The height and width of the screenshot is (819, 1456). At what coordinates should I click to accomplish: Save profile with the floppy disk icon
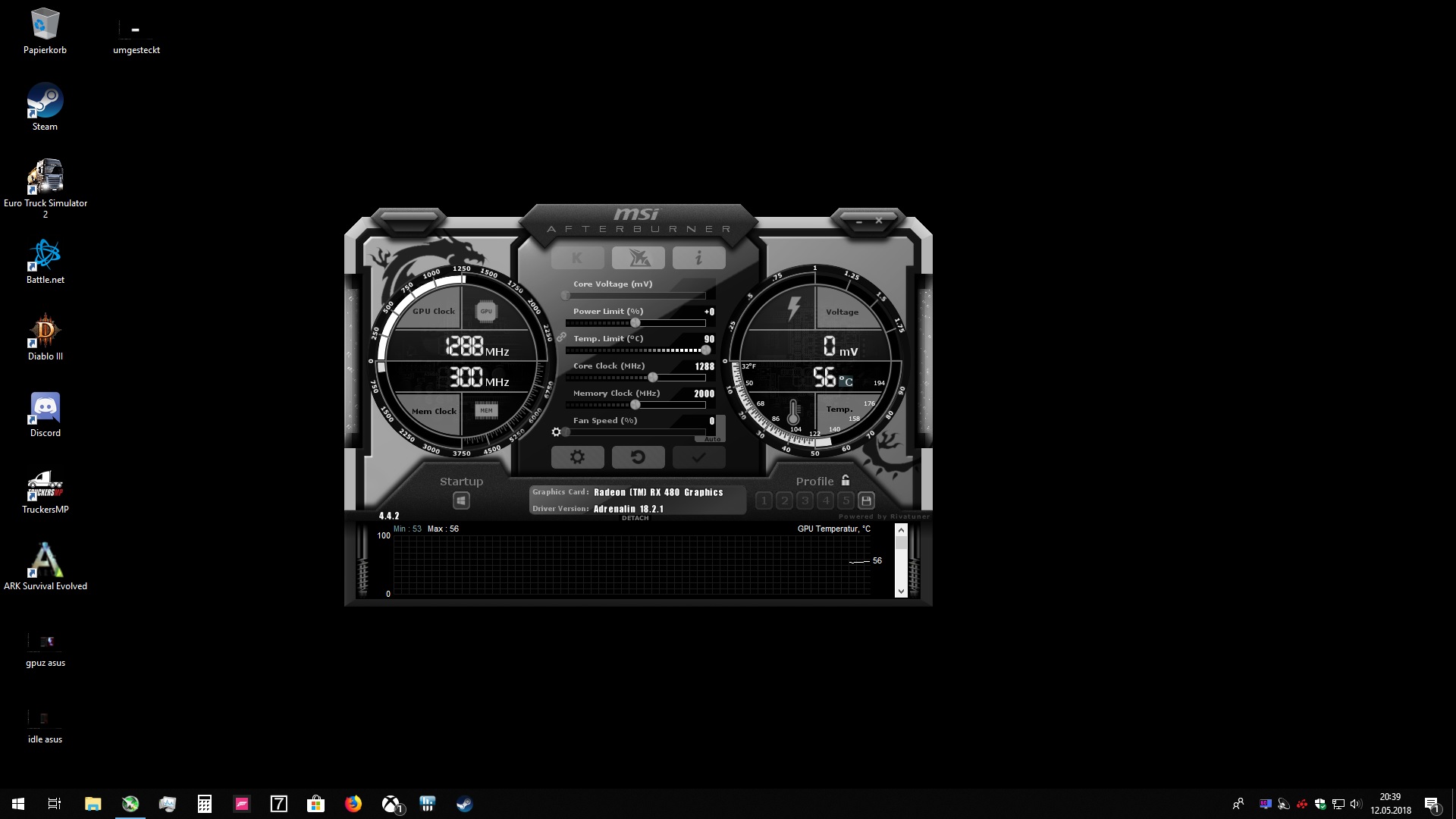(x=867, y=500)
